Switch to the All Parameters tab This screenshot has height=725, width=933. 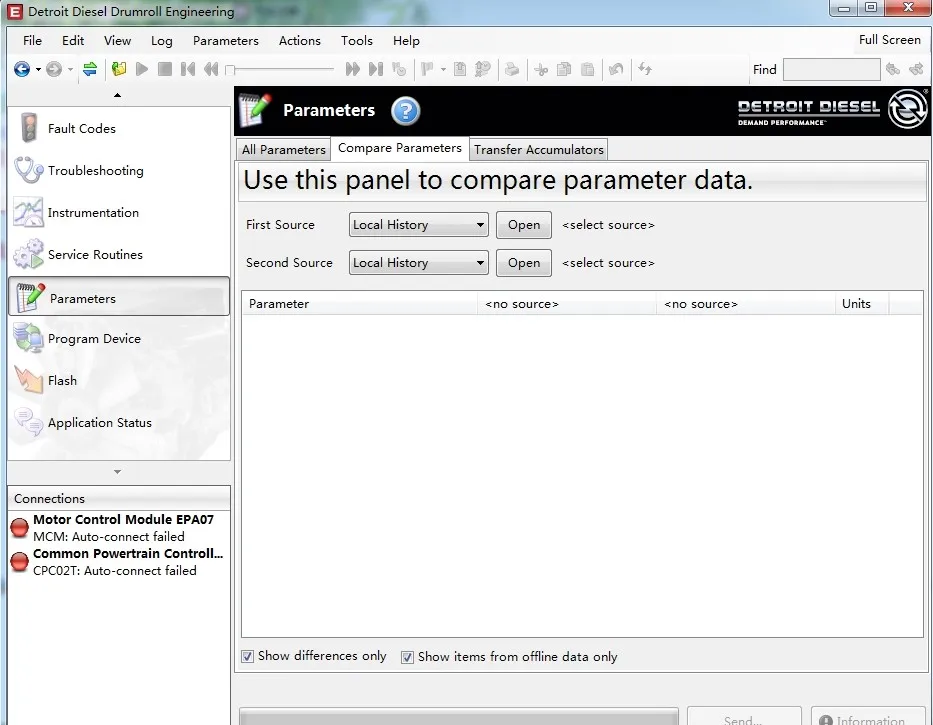[283, 149]
